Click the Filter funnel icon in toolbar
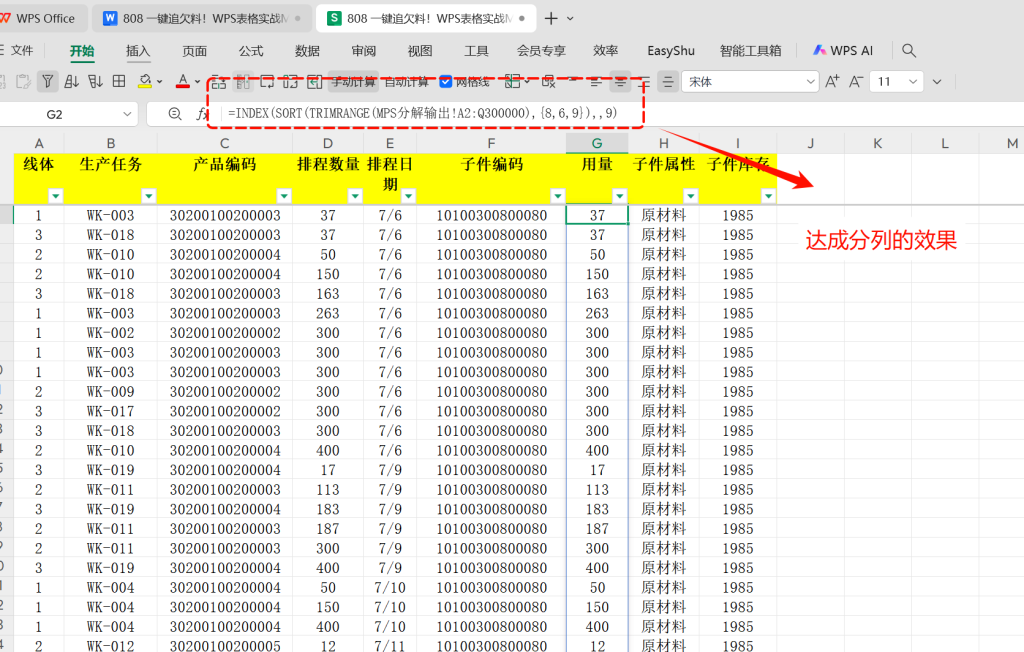1024x652 pixels. coord(48,82)
